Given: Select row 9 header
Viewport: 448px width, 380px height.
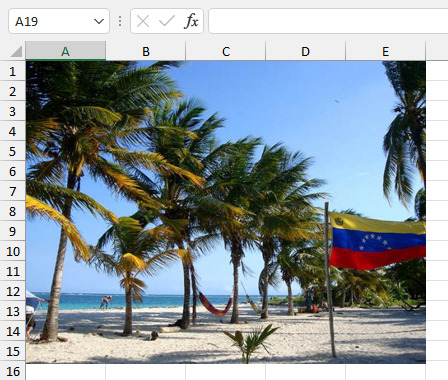Looking at the screenshot, I should point(13,231).
